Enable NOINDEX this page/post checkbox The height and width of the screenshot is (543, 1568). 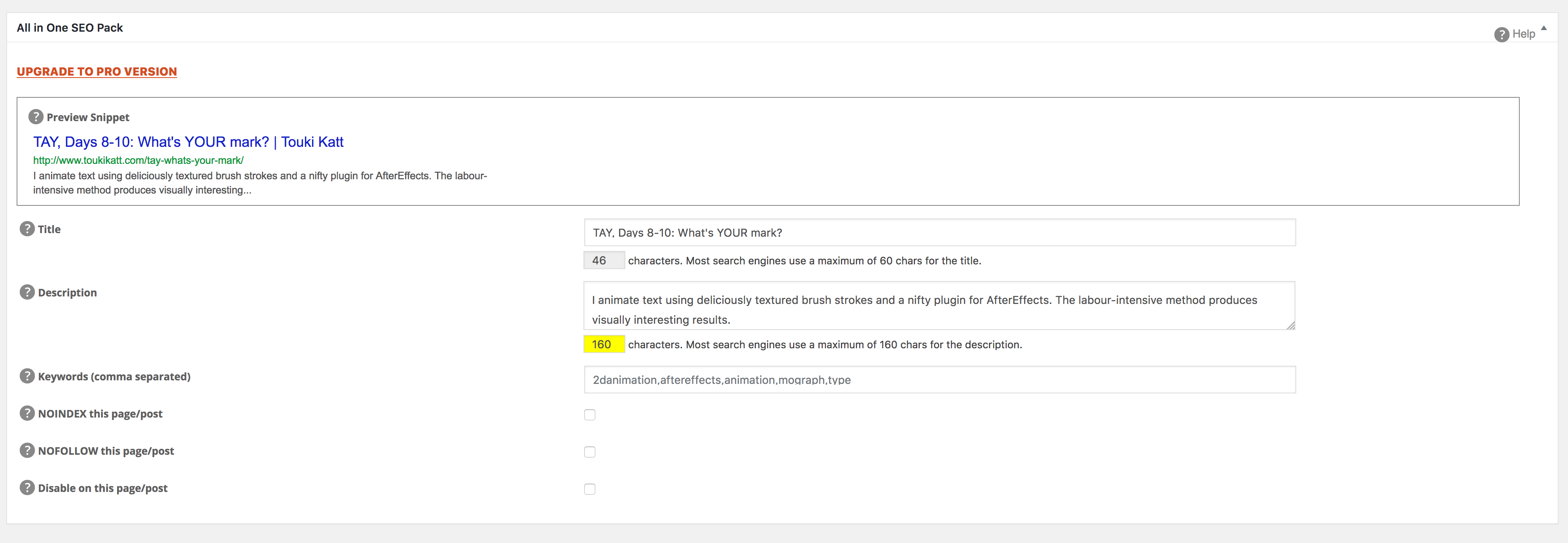click(x=589, y=414)
